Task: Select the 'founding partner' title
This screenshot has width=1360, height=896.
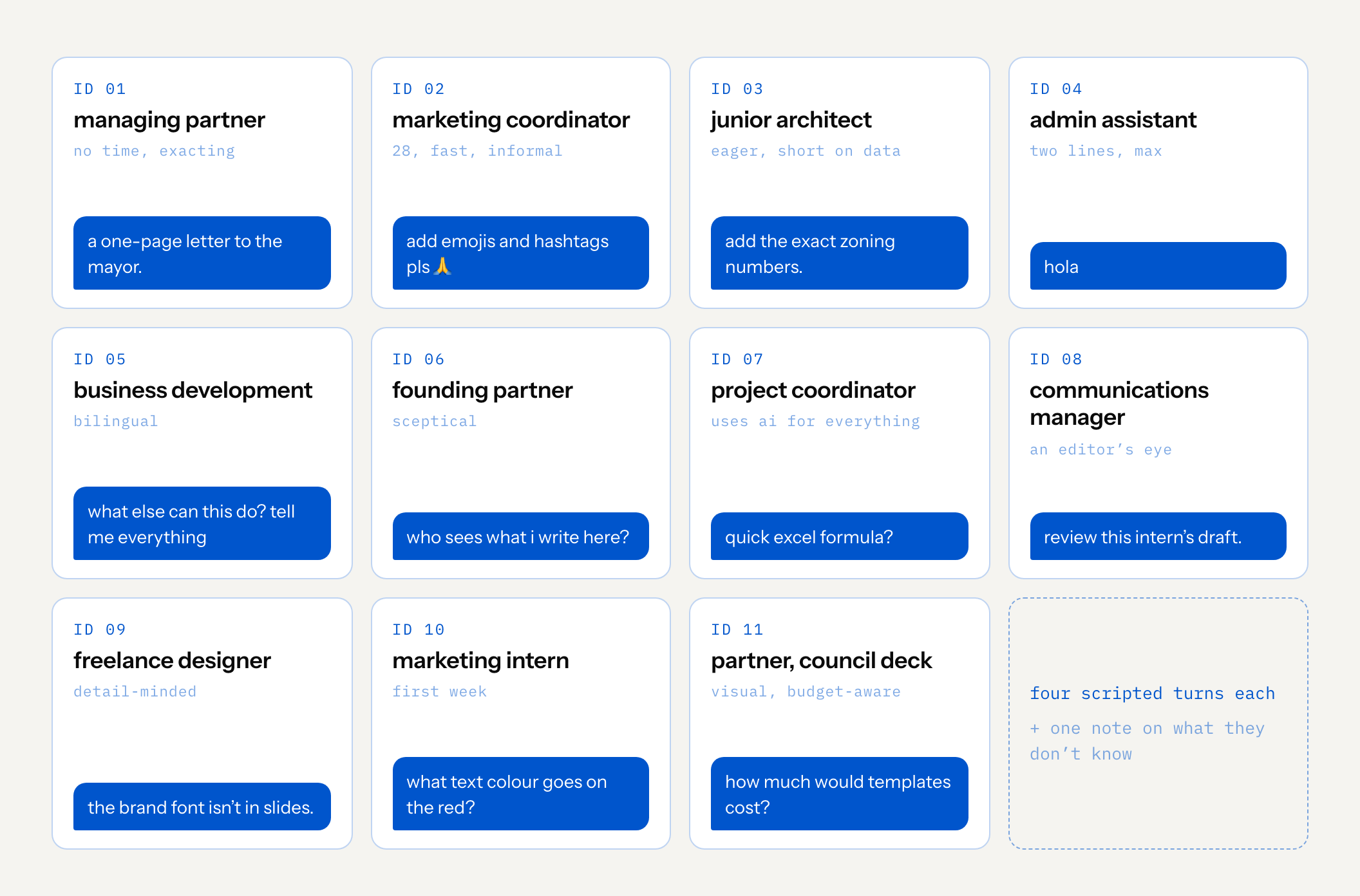Action: click(482, 391)
